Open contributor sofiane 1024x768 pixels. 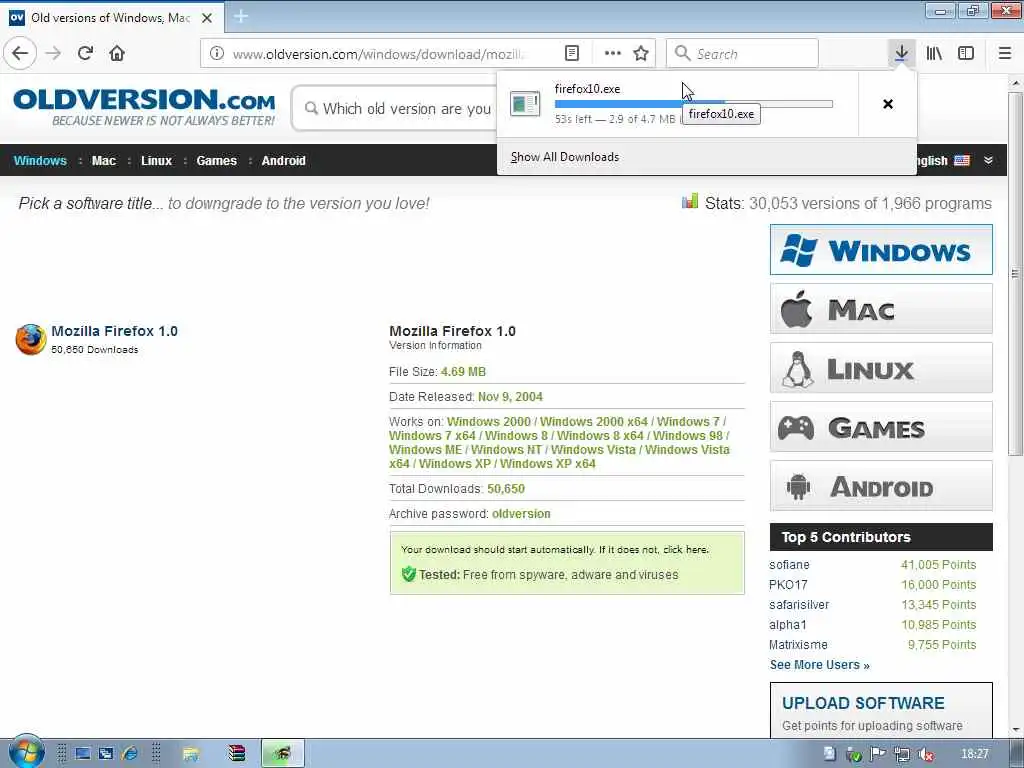[x=789, y=565]
